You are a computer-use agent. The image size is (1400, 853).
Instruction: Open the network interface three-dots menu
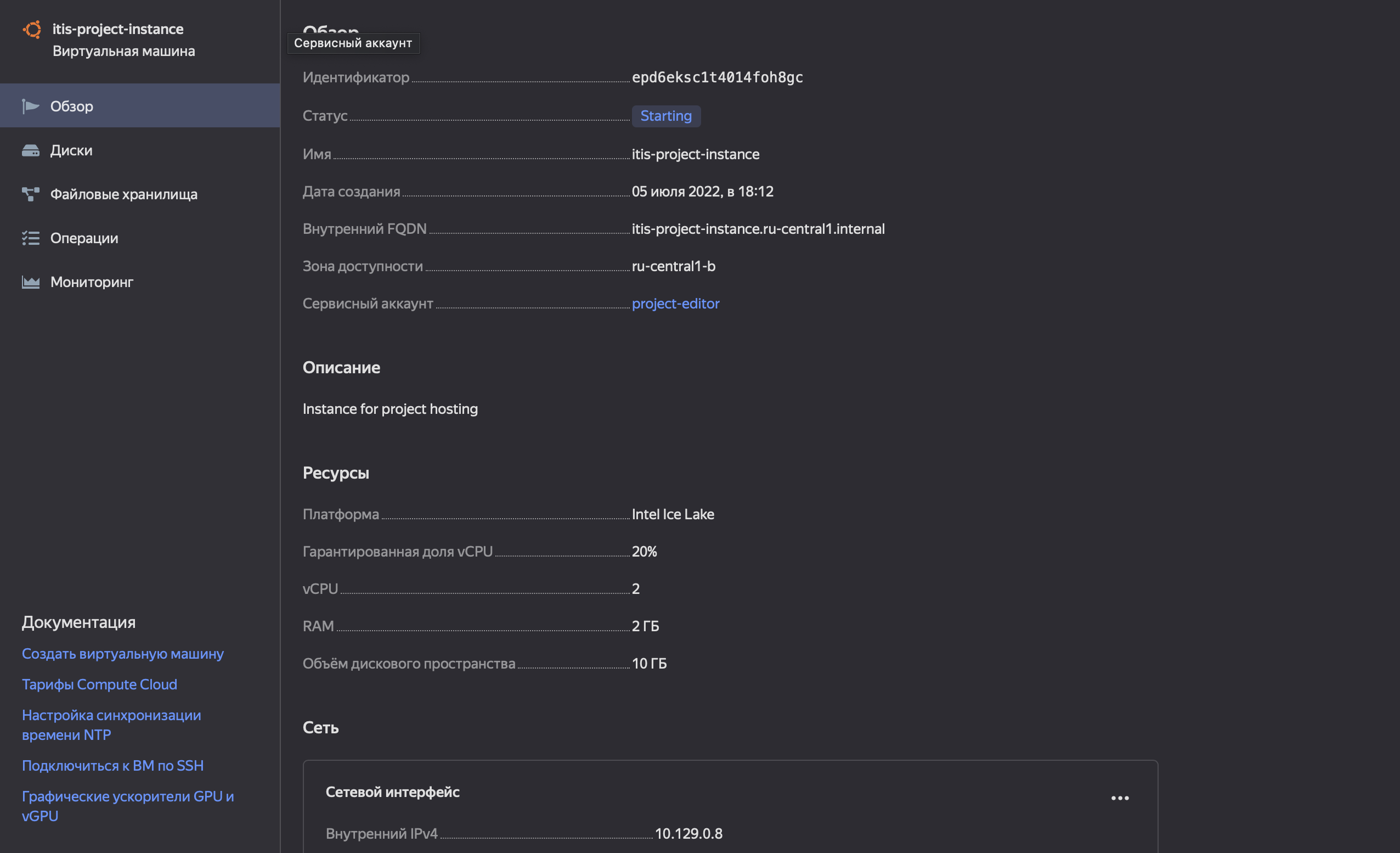pos(1120,798)
